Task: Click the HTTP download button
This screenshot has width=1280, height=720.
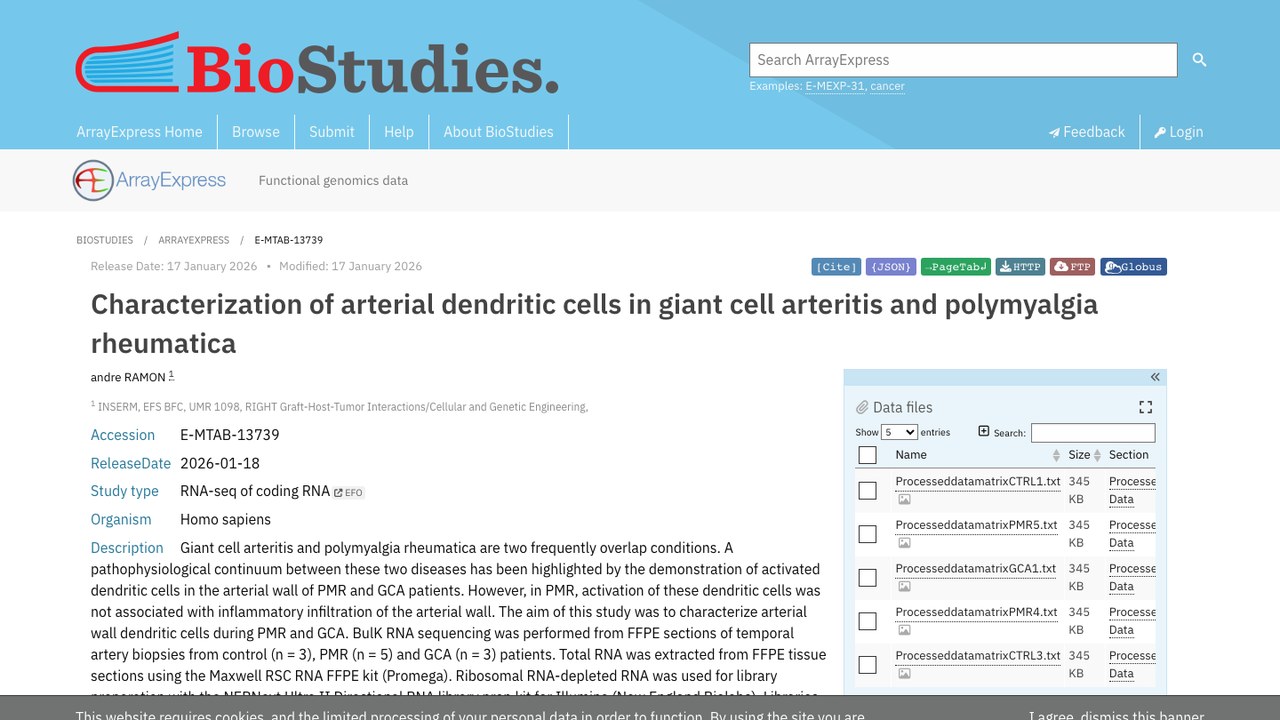Action: (x=1020, y=267)
